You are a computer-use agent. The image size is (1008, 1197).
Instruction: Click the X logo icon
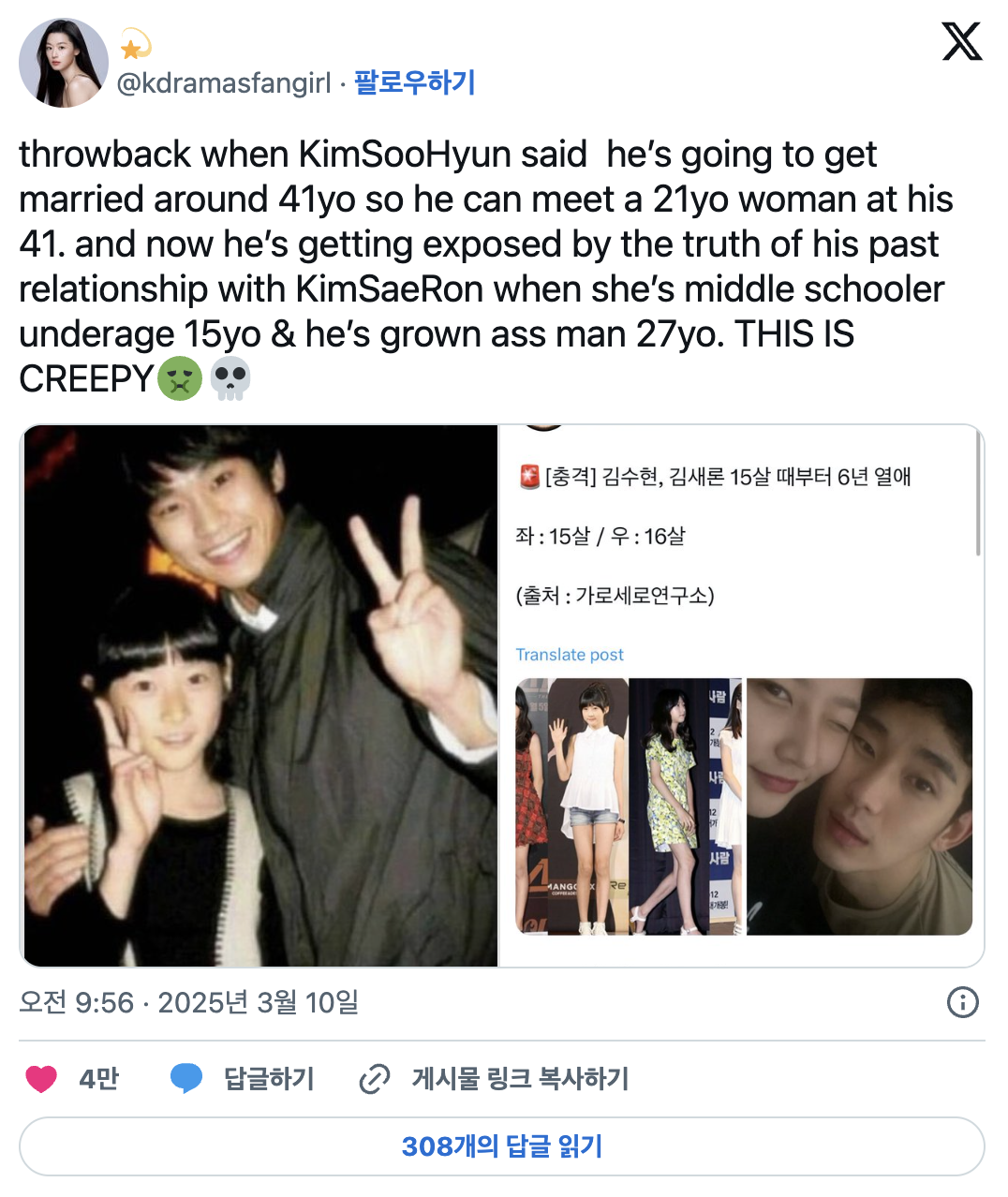[x=962, y=42]
